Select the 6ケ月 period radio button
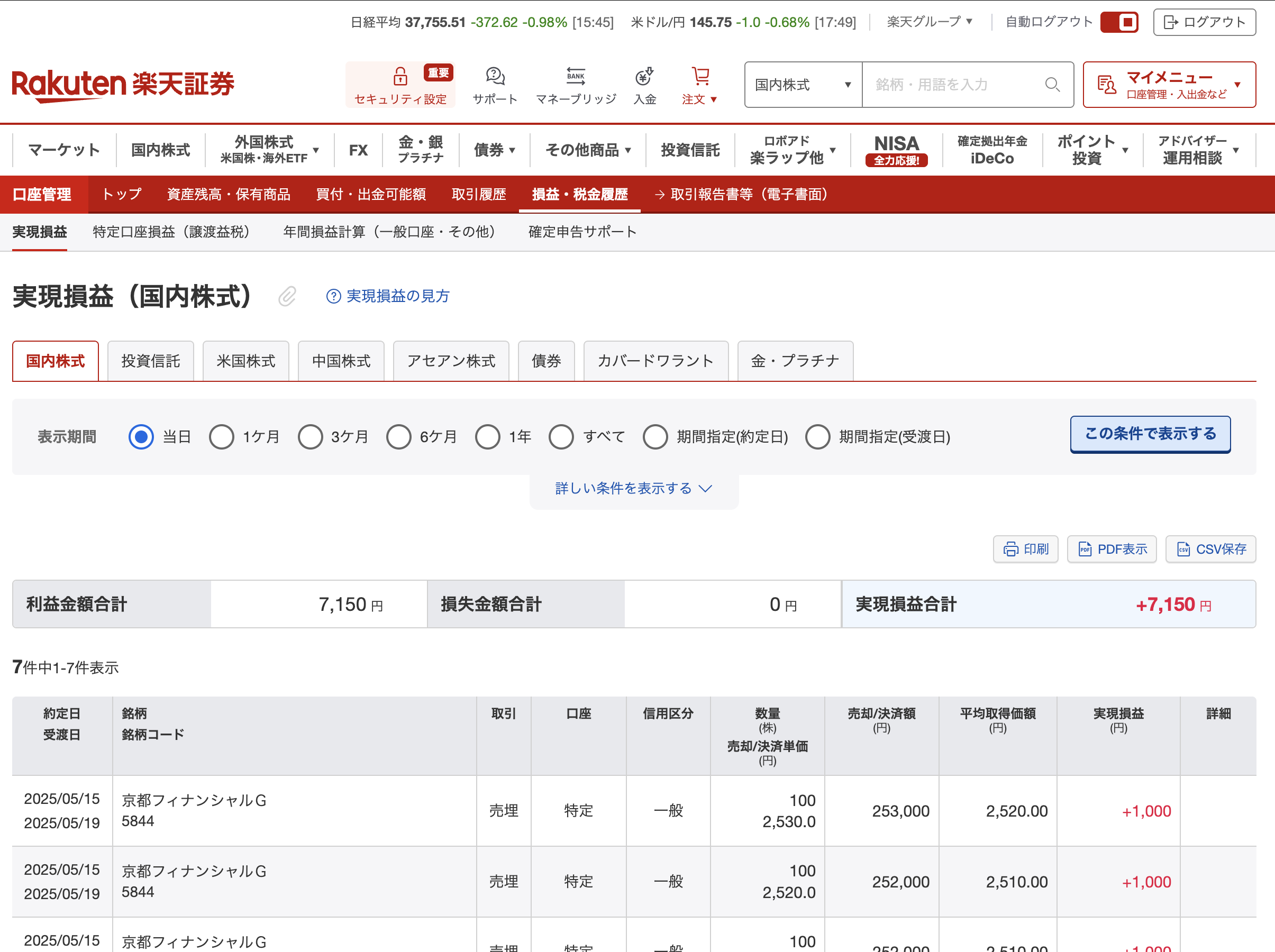The image size is (1275, 952). pyautogui.click(x=399, y=437)
